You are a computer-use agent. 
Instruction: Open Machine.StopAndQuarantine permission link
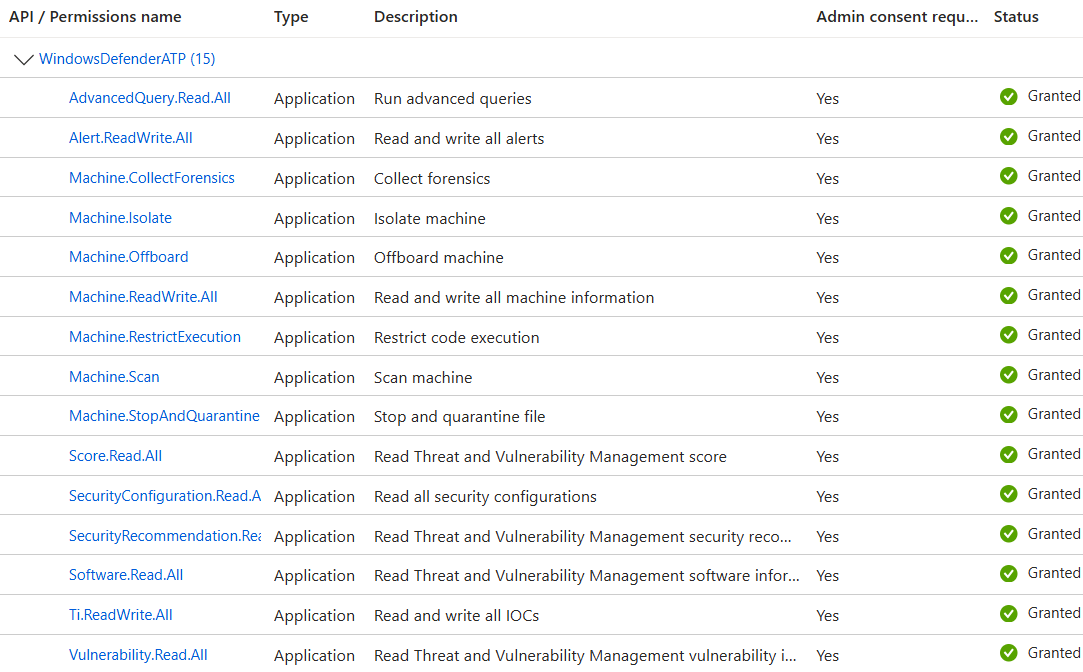pyautogui.click(x=164, y=416)
